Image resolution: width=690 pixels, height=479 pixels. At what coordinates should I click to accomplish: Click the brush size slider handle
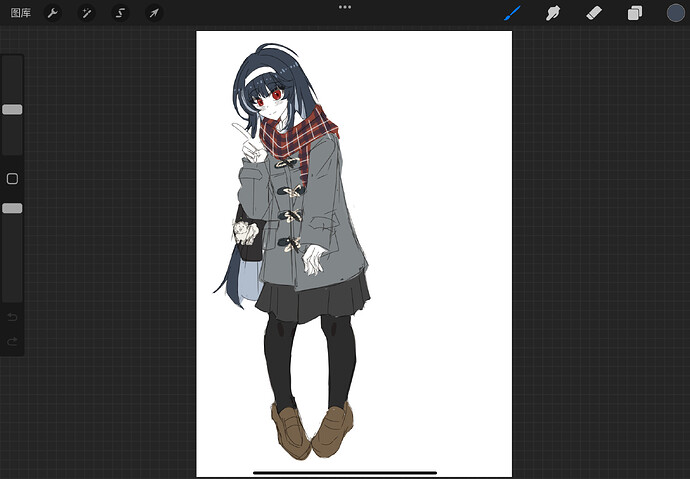[x=12, y=110]
